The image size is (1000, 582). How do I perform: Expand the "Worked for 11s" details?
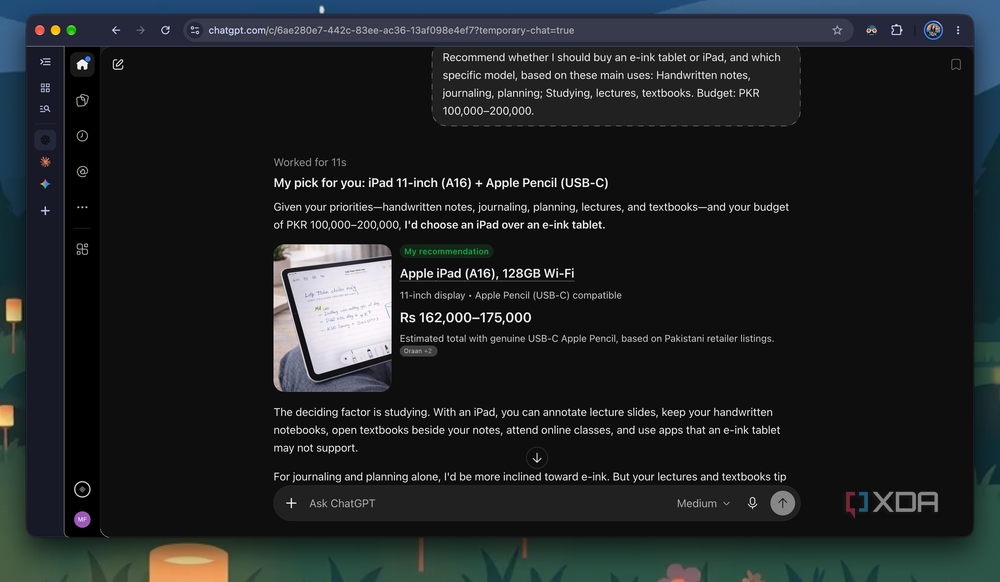coord(310,163)
